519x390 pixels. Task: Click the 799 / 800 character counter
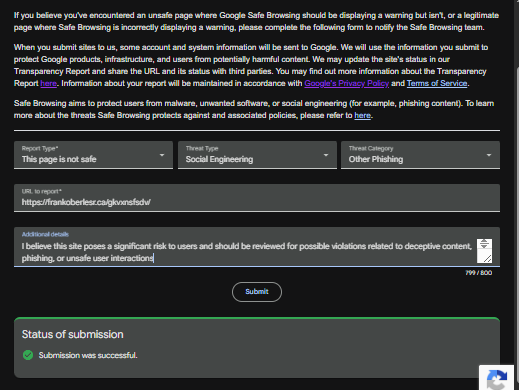[x=478, y=273]
